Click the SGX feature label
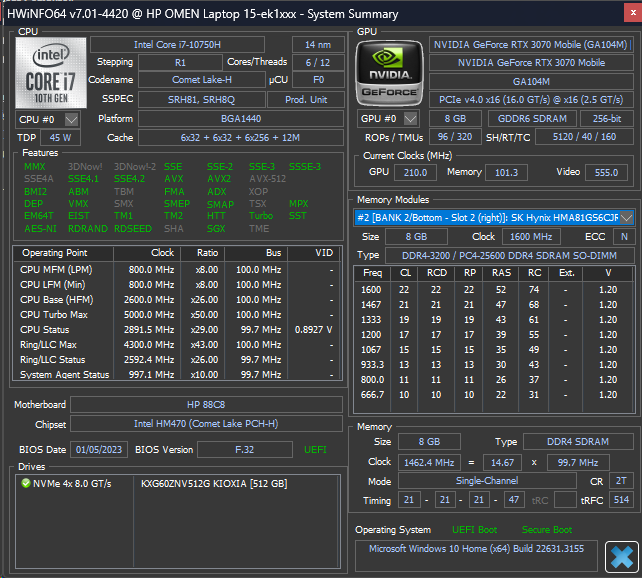This screenshot has width=642, height=578. (x=216, y=228)
